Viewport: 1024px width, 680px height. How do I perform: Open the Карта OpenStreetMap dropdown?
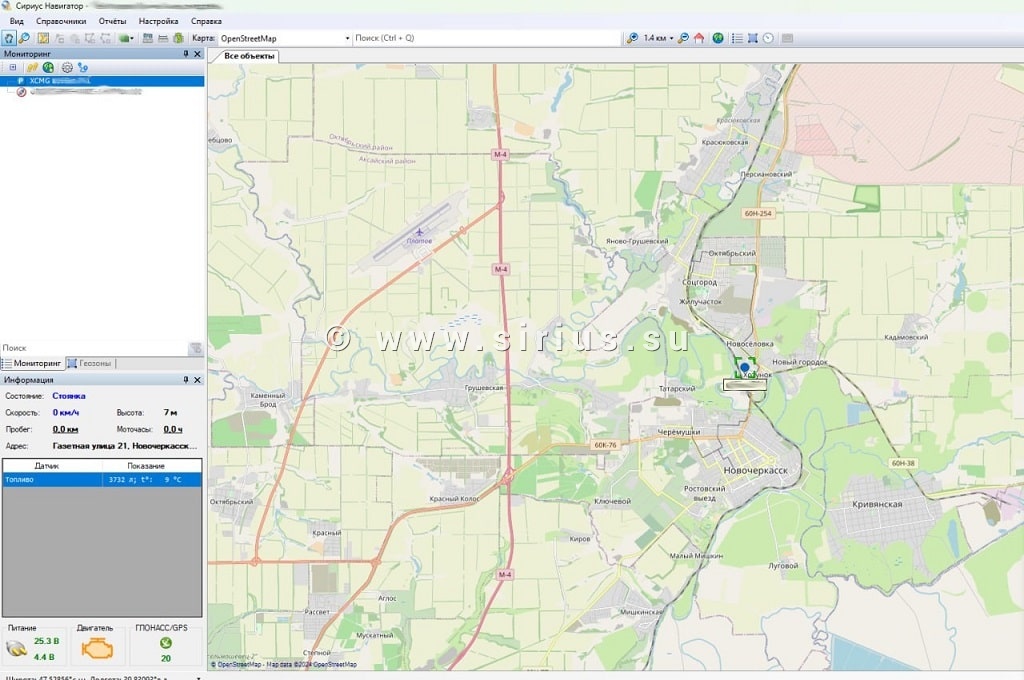pyautogui.click(x=347, y=38)
